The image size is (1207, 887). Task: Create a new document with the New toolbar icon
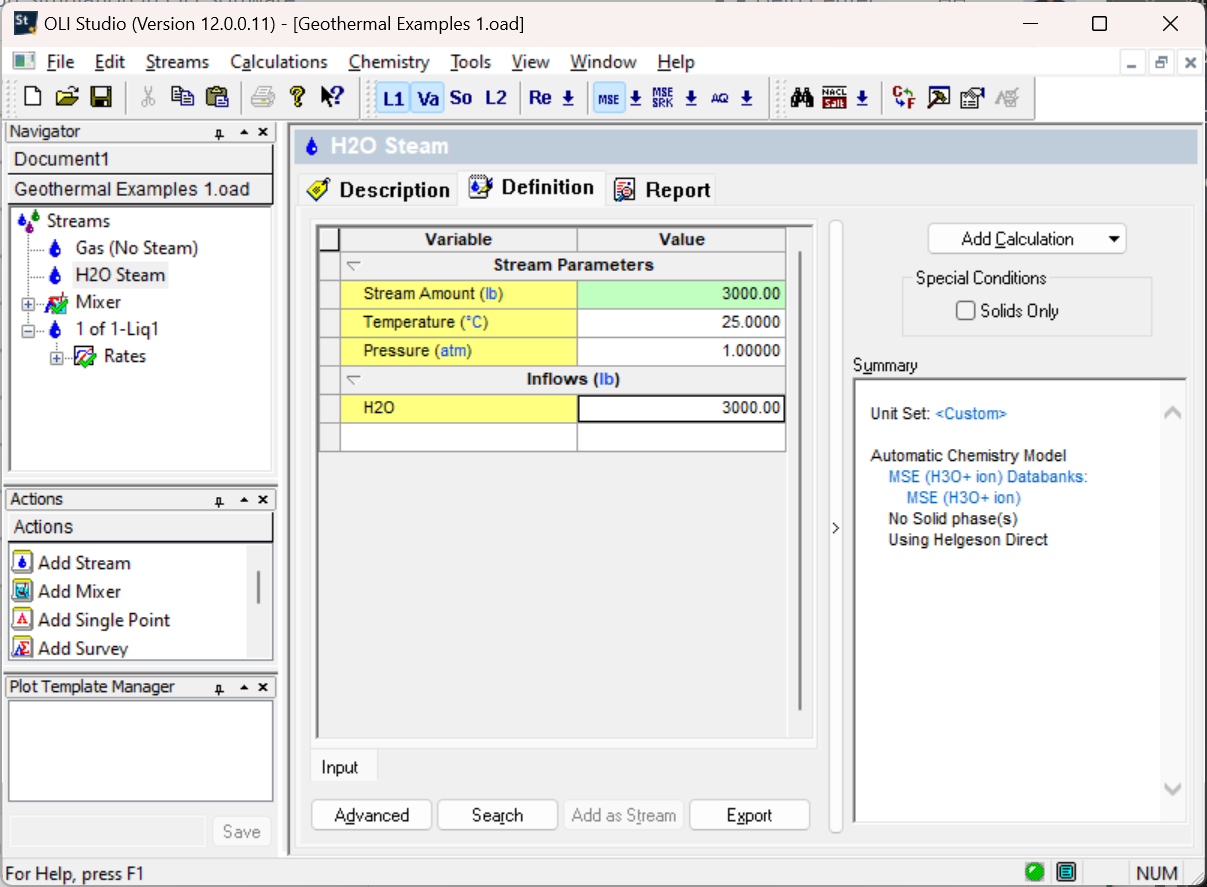coord(33,97)
